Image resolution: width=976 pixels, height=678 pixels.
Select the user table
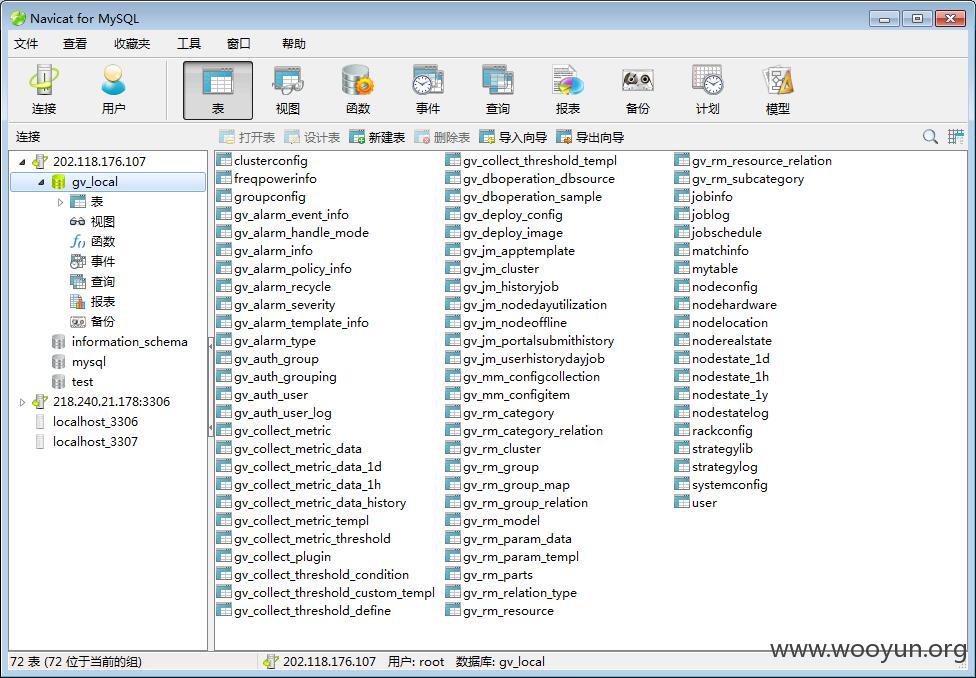click(696, 503)
